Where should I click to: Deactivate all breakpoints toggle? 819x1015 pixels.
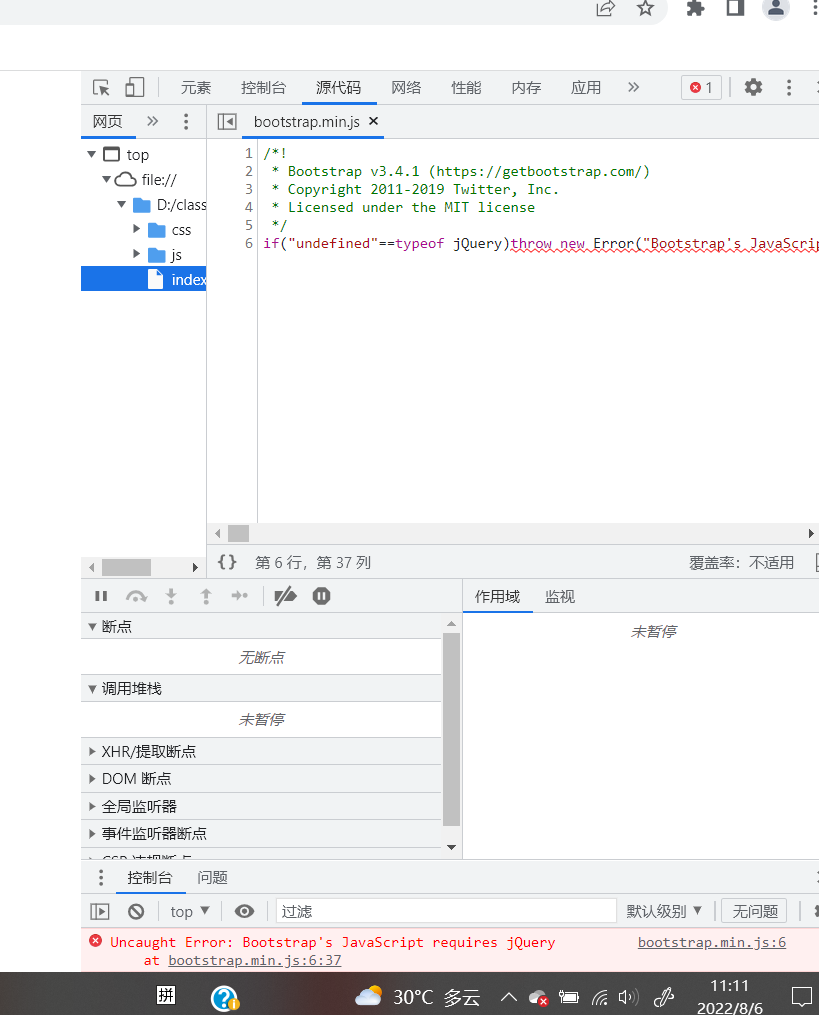[286, 596]
